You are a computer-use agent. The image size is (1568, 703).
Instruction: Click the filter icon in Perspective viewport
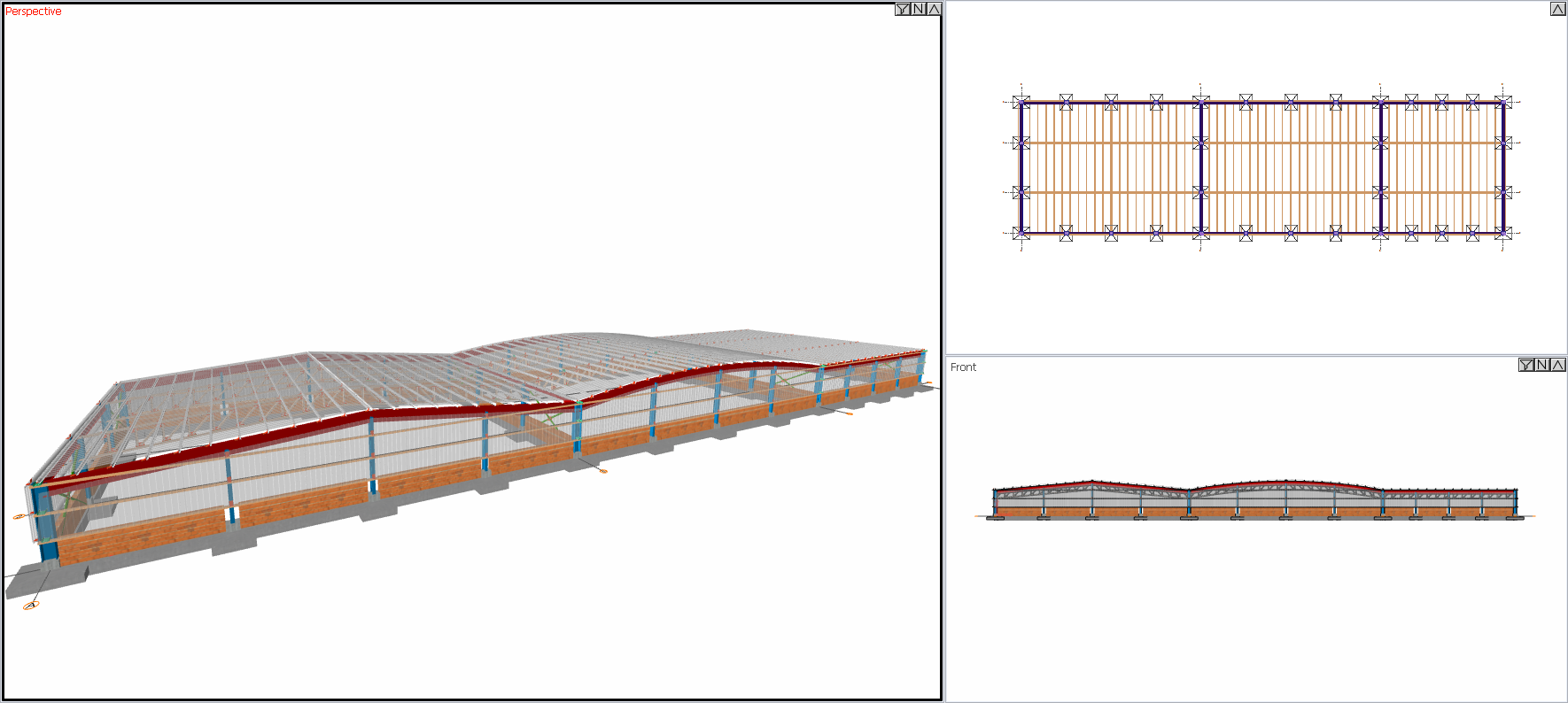pyautogui.click(x=902, y=9)
